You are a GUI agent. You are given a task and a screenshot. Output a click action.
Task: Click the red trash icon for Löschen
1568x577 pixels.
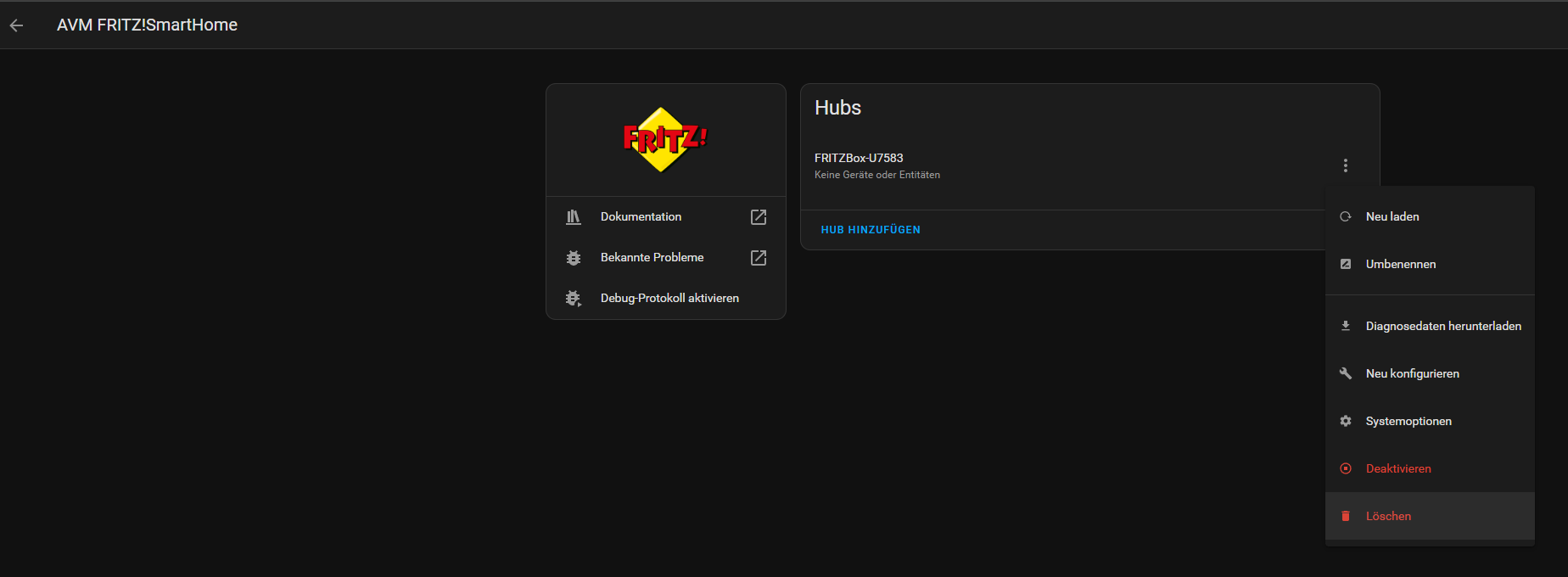pos(1346,516)
